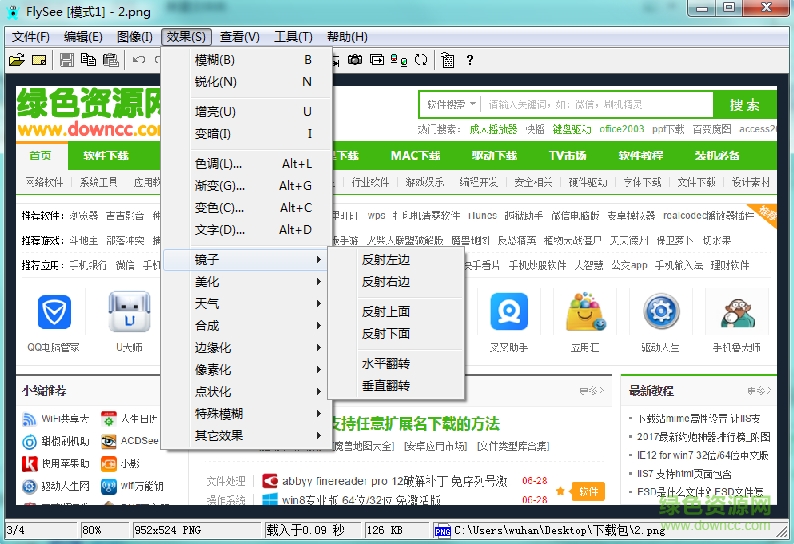The height and width of the screenshot is (544, 794).
Task: Click the Copy icon in toolbar
Action: point(88,60)
